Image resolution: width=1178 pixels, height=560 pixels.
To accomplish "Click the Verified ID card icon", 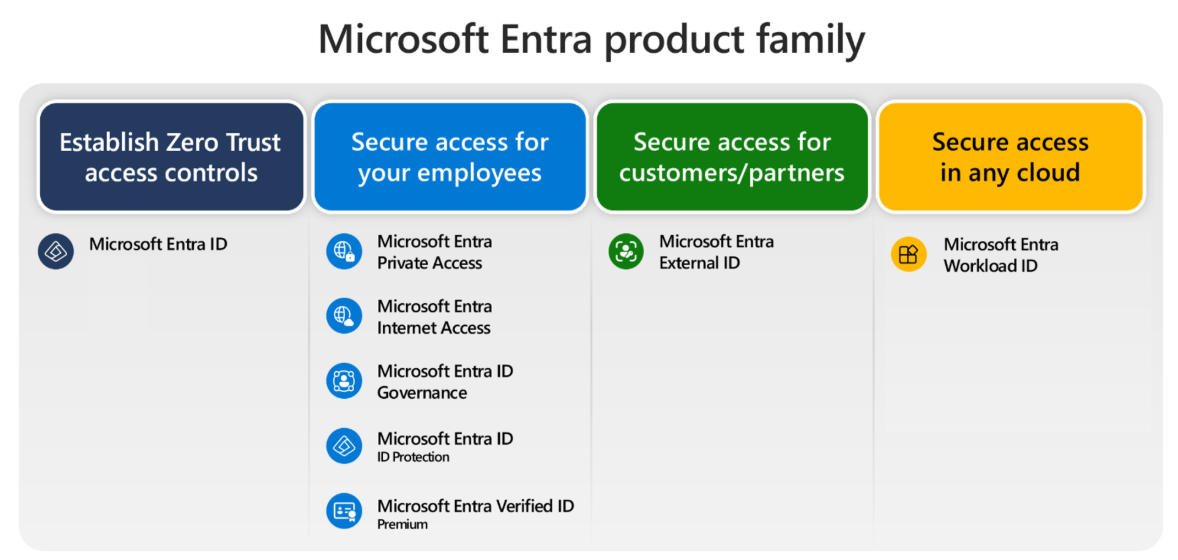I will coord(344,511).
